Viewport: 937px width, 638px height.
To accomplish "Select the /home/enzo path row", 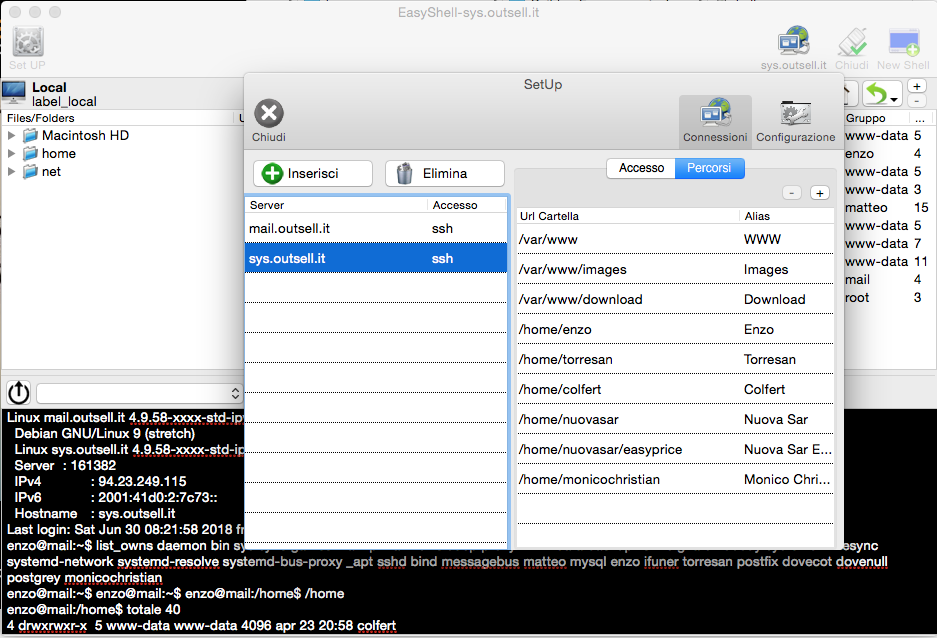I will [x=675, y=329].
